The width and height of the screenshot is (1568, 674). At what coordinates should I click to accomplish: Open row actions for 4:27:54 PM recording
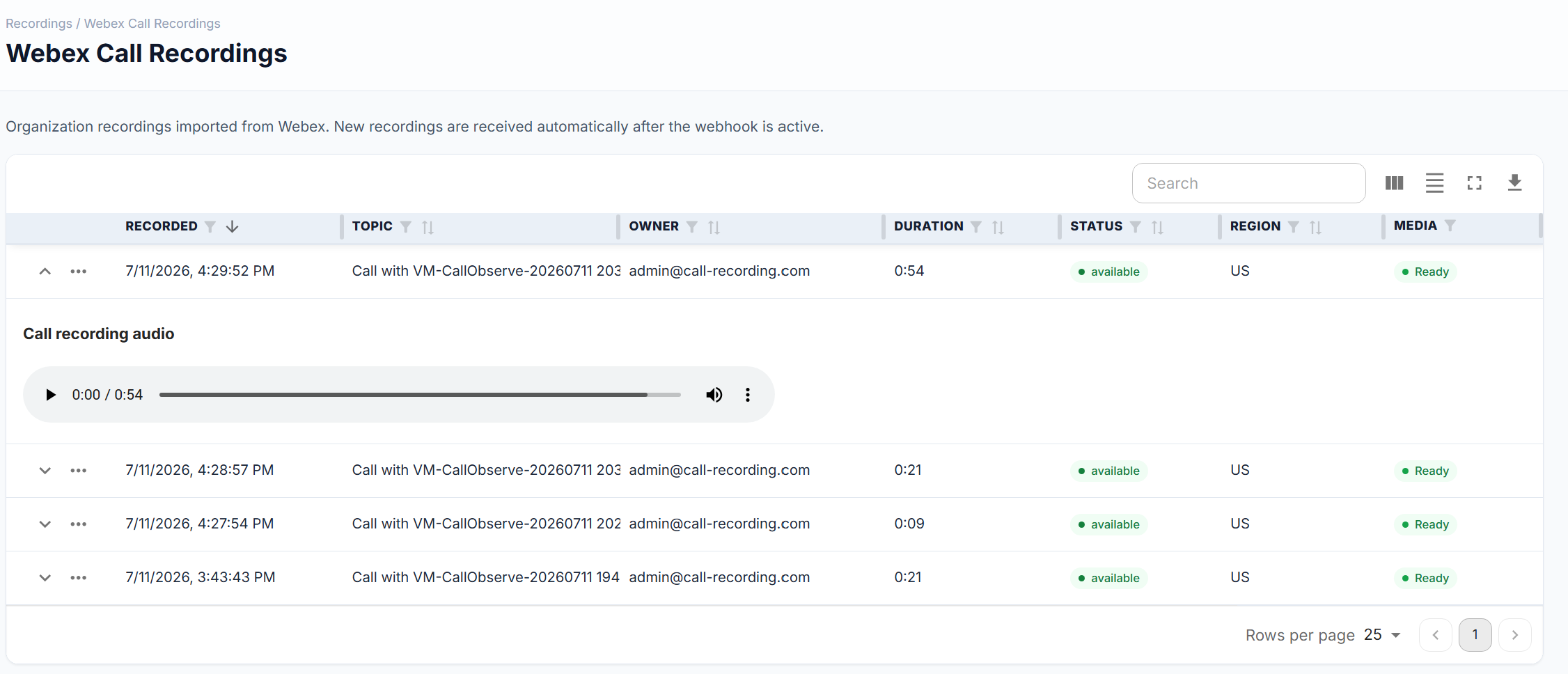coord(79,524)
